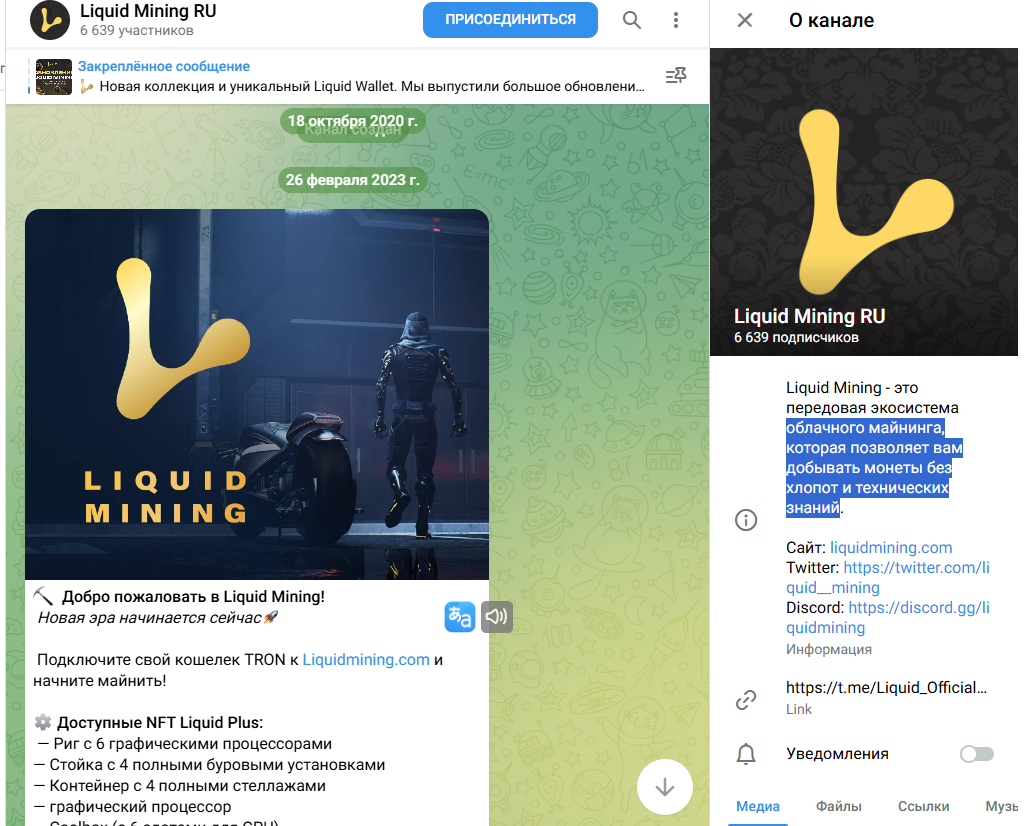The image size is (1024, 826).
Task: Click the Liquid Mining RU channel avatar in header
Action: [50, 20]
